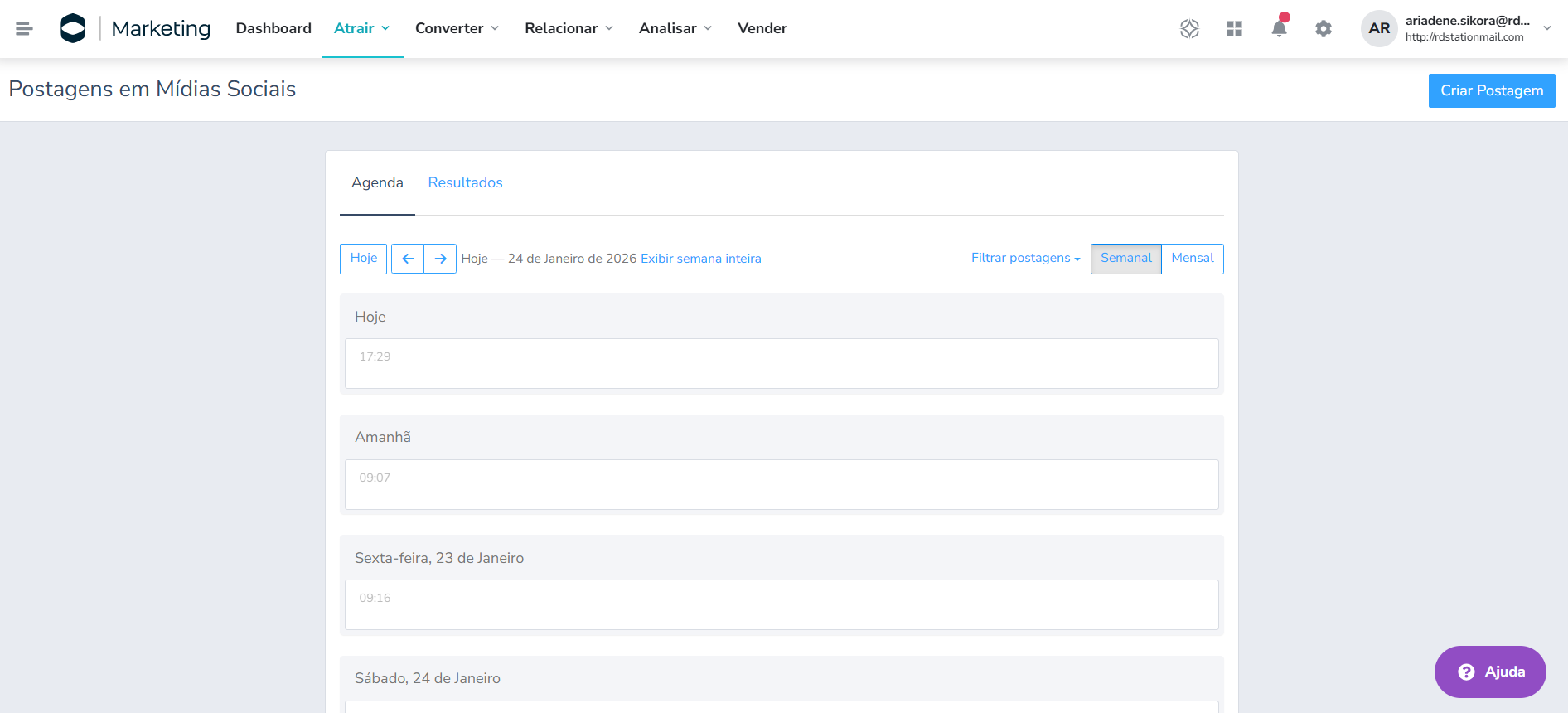The width and height of the screenshot is (1568, 713).
Task: Click the 24 de Janeiro de 2026 date text
Action: point(573,259)
